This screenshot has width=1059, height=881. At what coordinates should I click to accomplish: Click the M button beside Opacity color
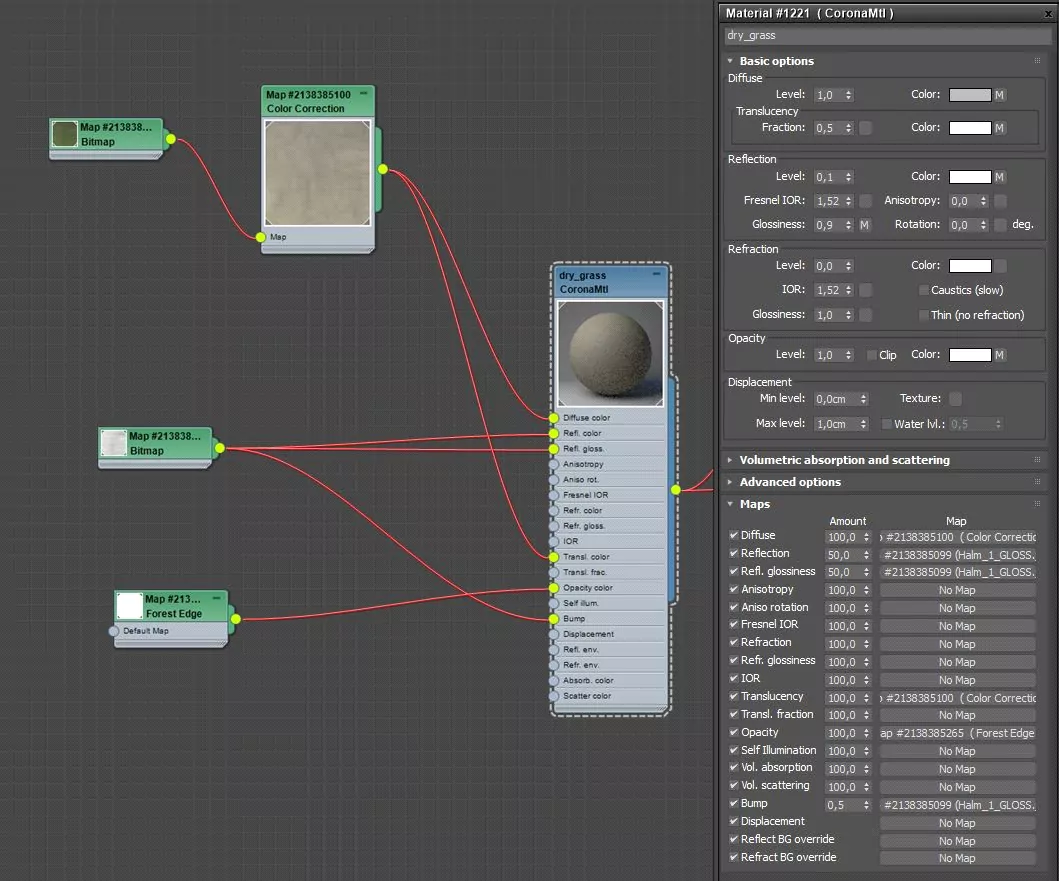click(999, 355)
